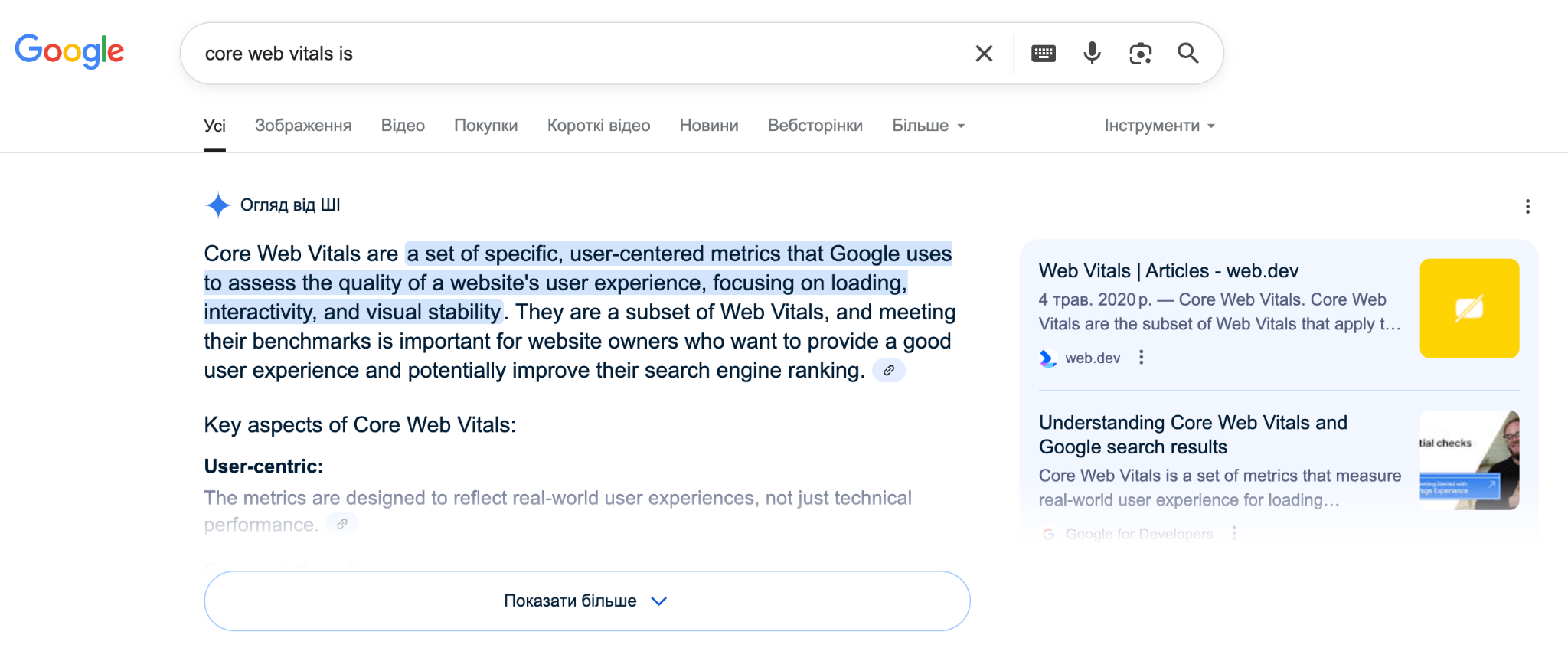Click the link chip after the first paragraph
1568x648 pixels.
[888, 371]
